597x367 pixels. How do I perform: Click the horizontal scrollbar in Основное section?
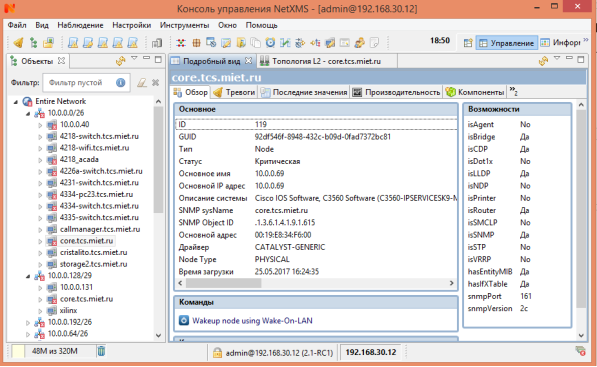(x=223, y=283)
